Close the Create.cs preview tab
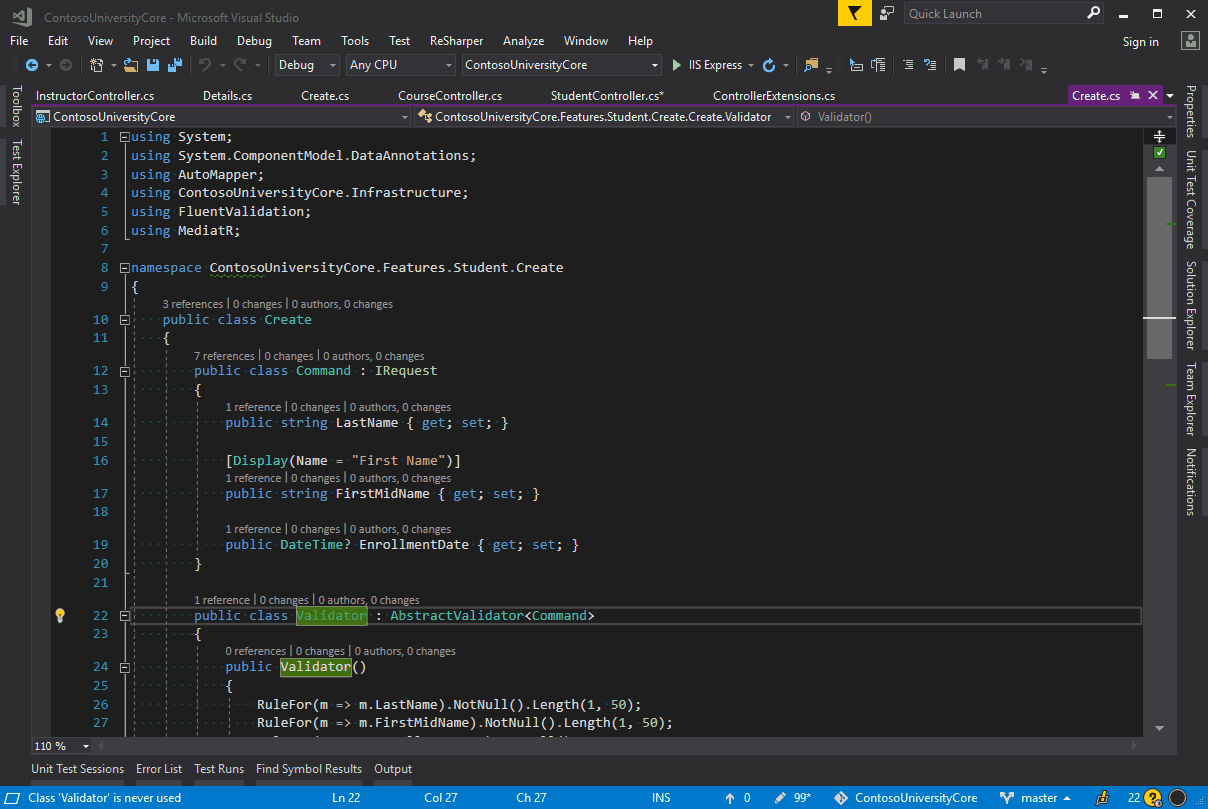The height and width of the screenshot is (809, 1208). click(1153, 96)
